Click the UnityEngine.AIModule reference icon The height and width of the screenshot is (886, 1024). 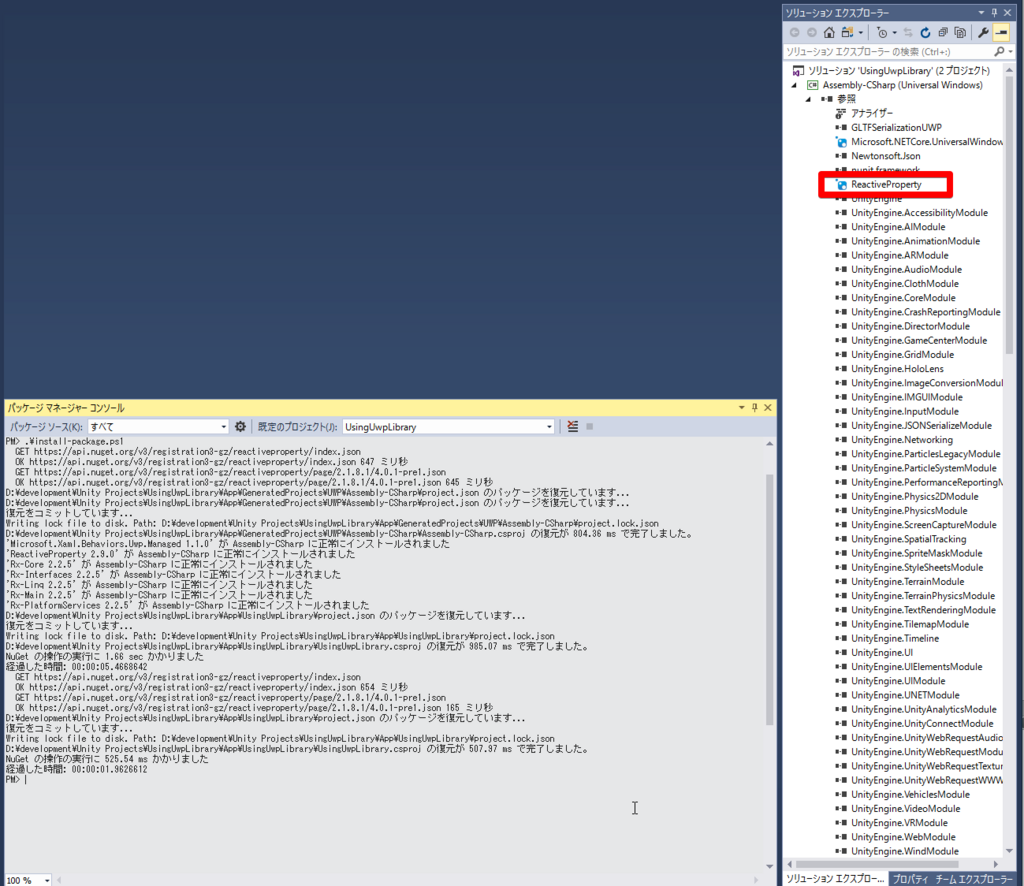click(x=841, y=227)
